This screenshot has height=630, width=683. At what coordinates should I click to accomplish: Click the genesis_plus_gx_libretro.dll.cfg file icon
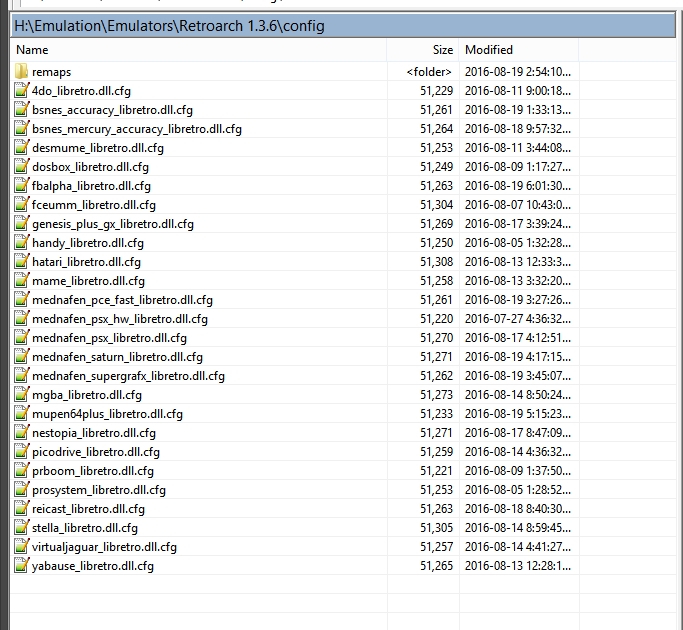[21, 224]
